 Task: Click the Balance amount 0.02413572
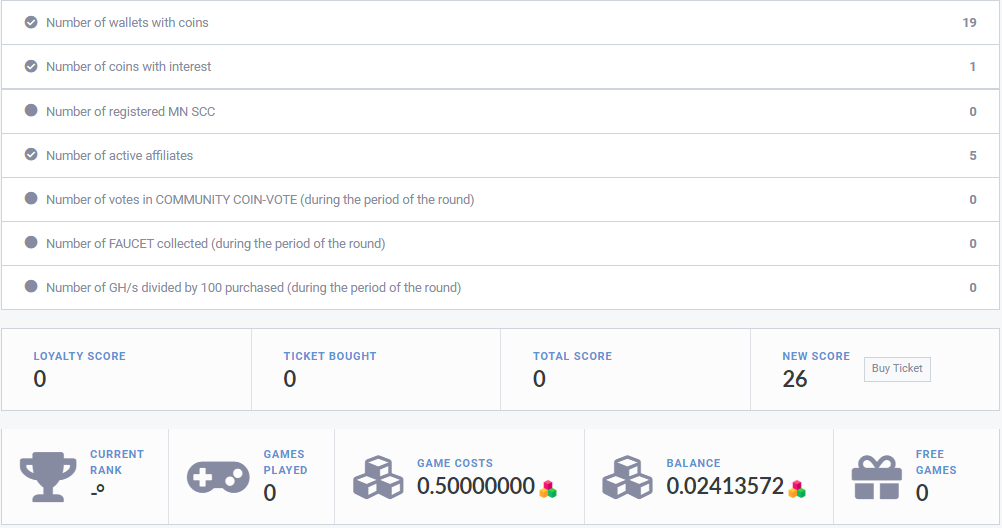tap(725, 487)
